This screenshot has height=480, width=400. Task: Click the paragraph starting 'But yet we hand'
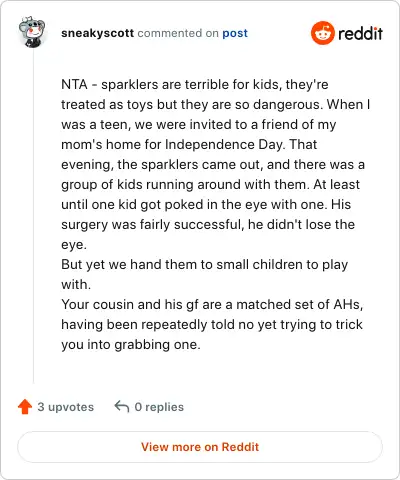[x=205, y=275]
